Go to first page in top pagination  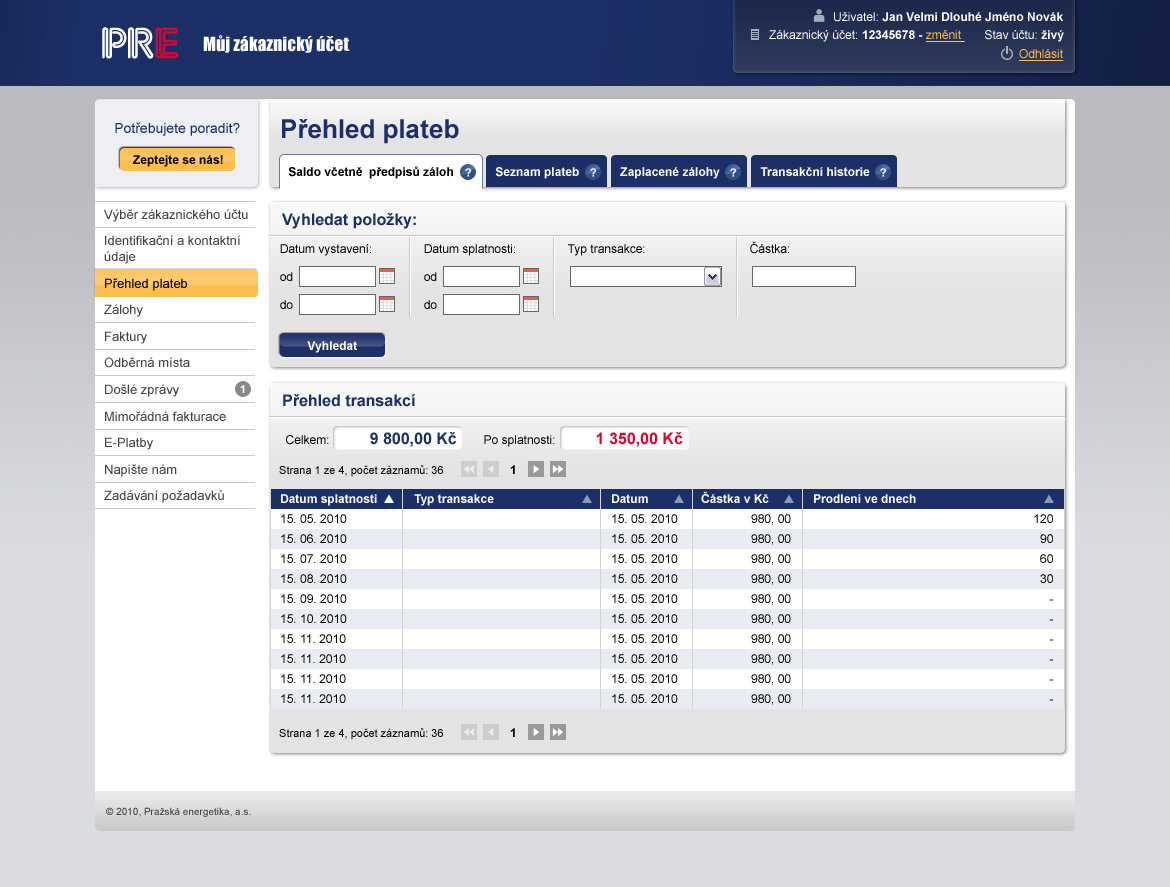click(469, 469)
